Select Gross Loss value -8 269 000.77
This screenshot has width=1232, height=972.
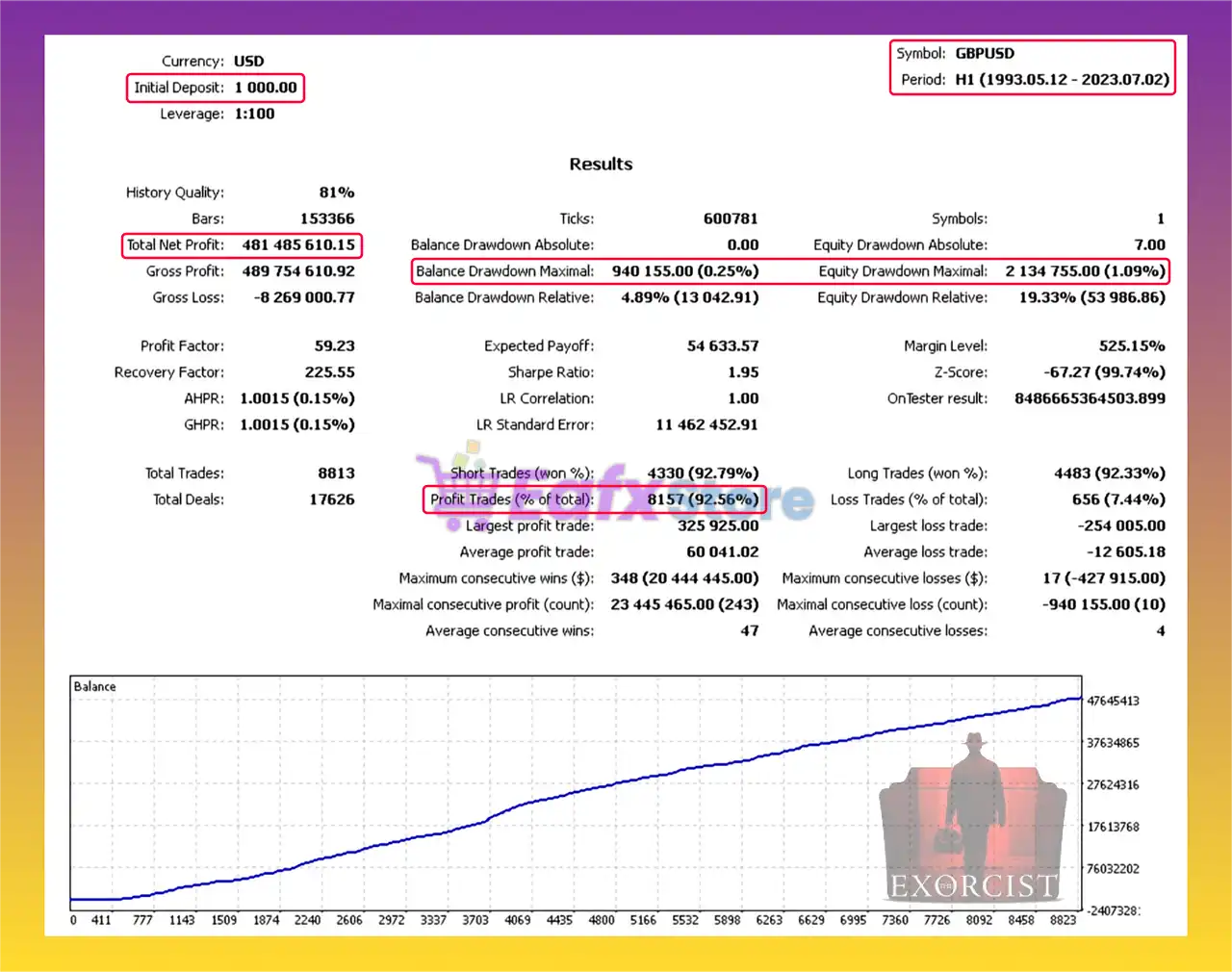point(304,297)
